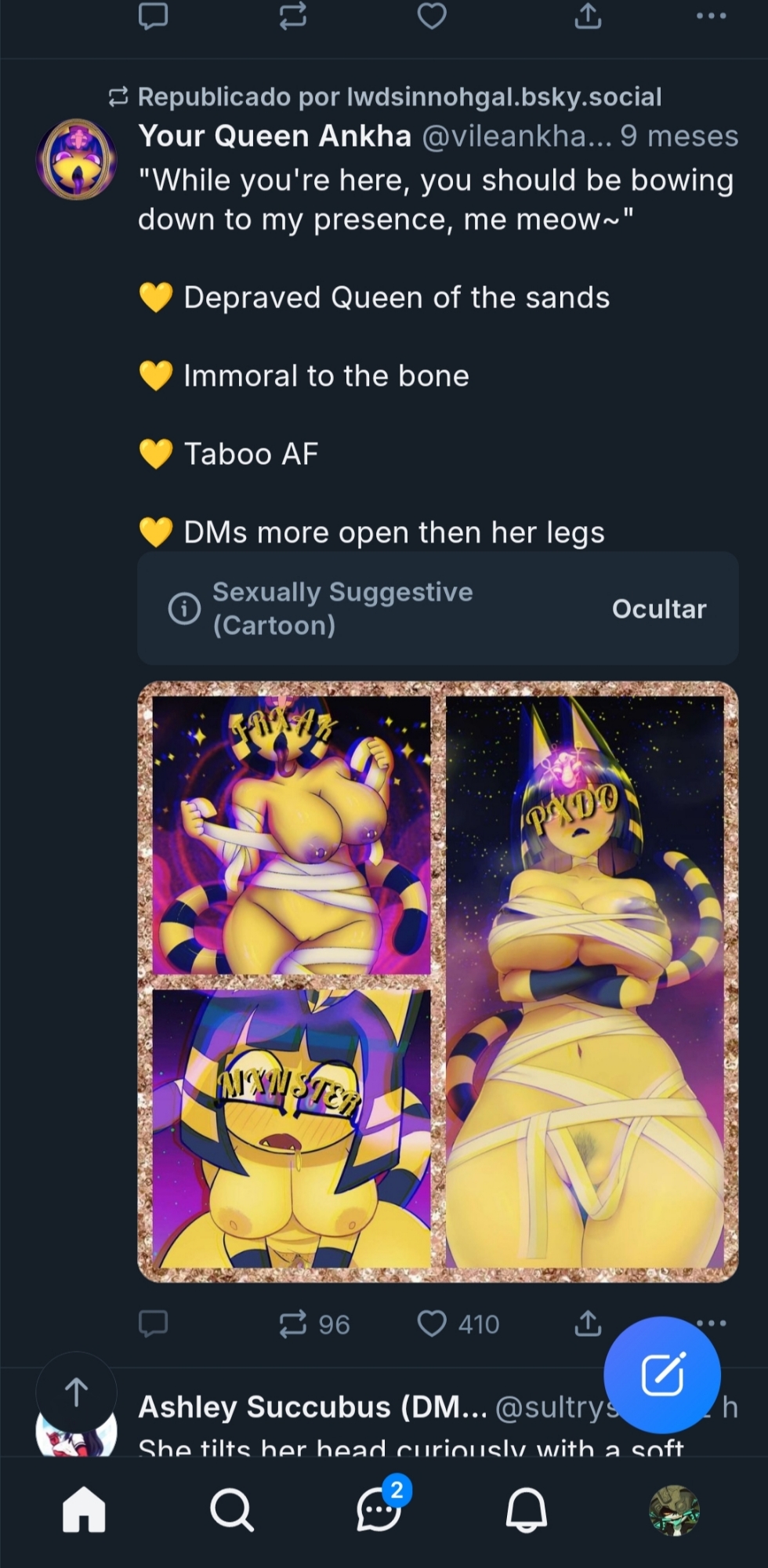Viewport: 768px width, 1568px height.
Task: Hide the media using Ocultar
Action: pyautogui.click(x=659, y=608)
